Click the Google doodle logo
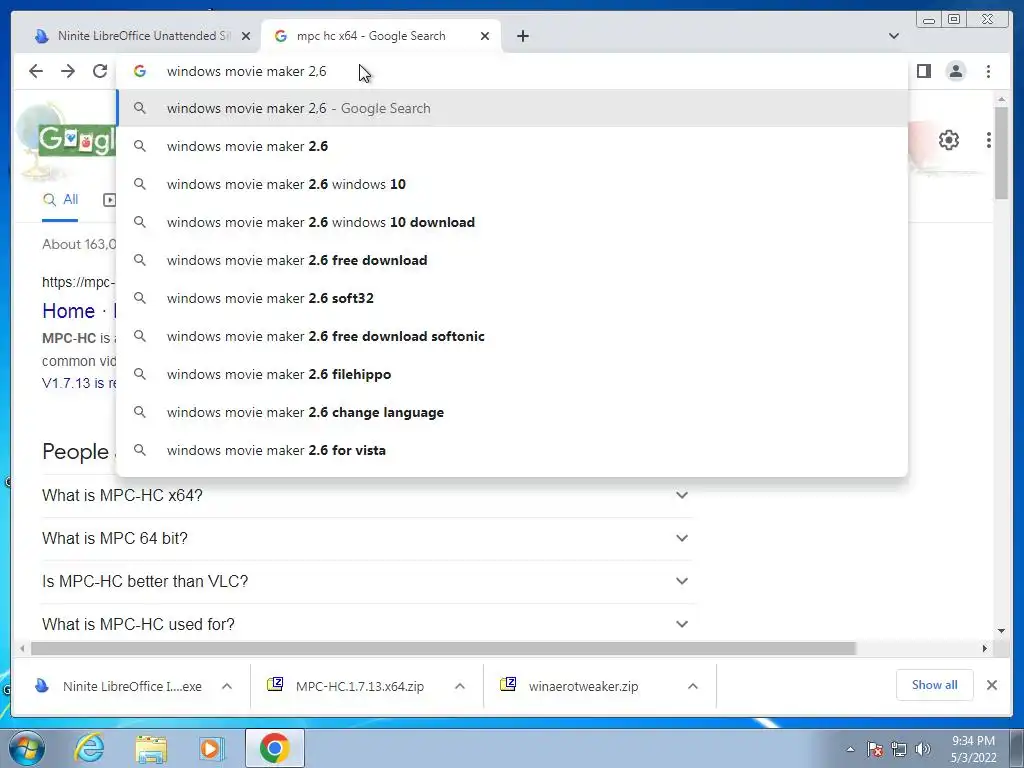1024x768 pixels. tap(75, 140)
